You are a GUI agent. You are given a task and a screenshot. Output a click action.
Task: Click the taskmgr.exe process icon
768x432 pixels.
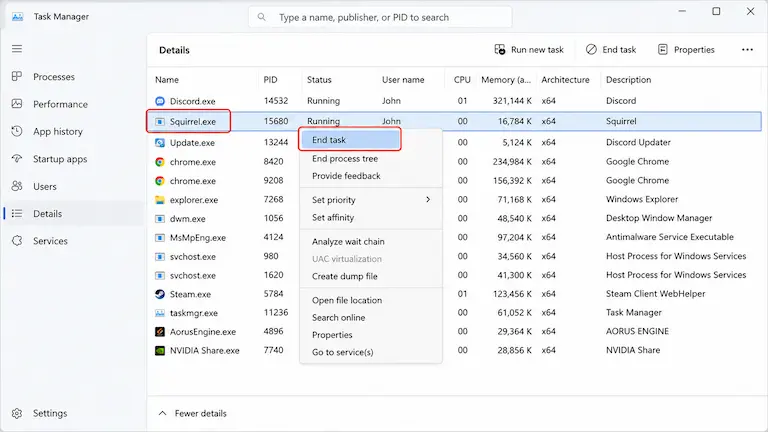coord(160,312)
